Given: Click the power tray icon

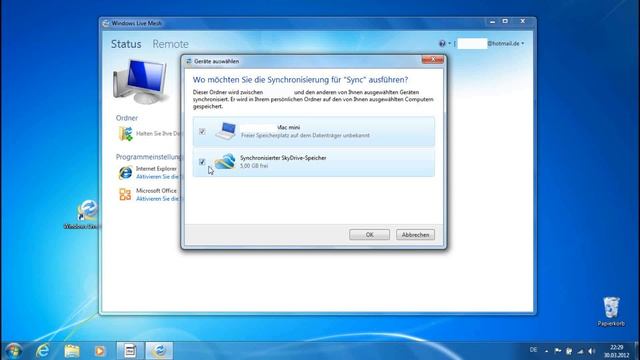Looking at the screenshot, I should point(569,351).
